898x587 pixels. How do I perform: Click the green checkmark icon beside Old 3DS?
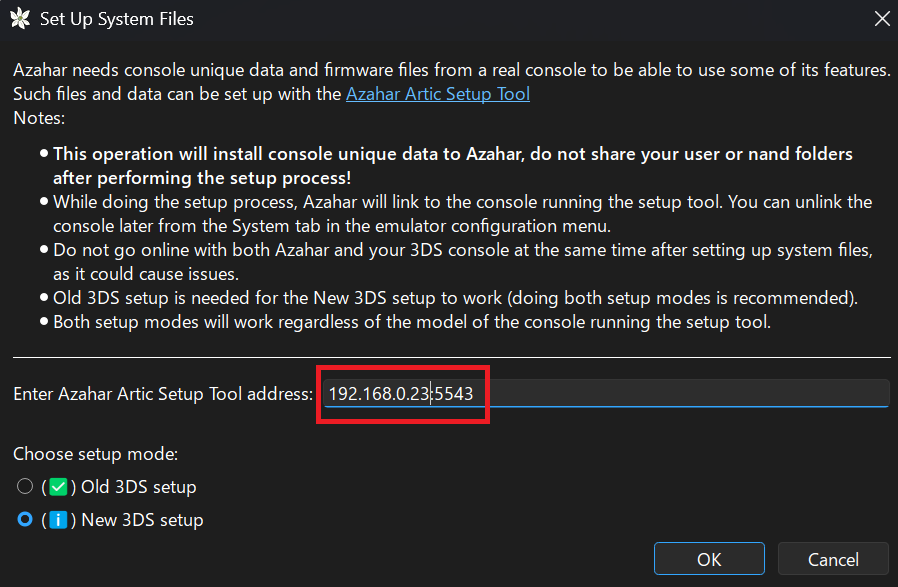tap(58, 487)
